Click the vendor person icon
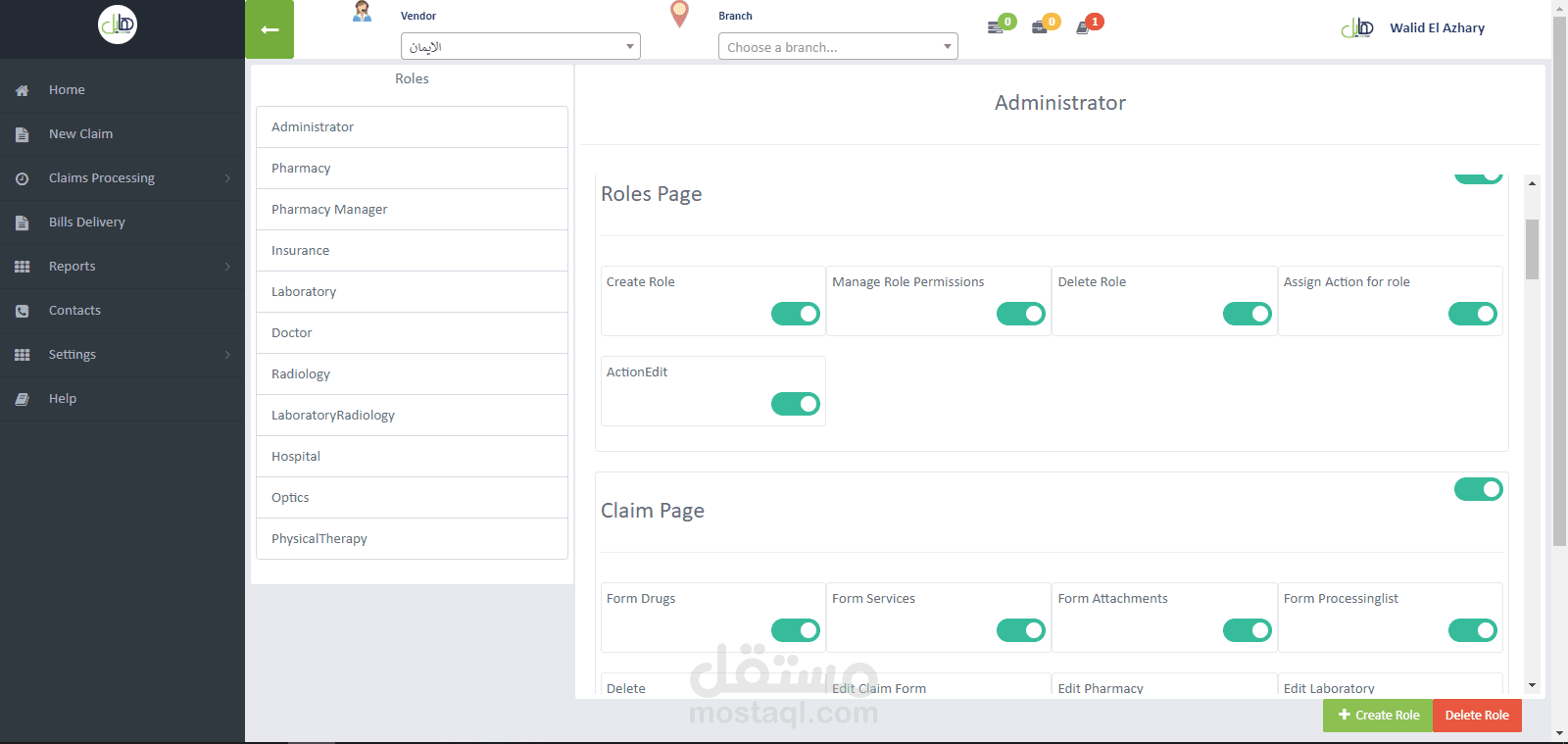 coord(362,12)
